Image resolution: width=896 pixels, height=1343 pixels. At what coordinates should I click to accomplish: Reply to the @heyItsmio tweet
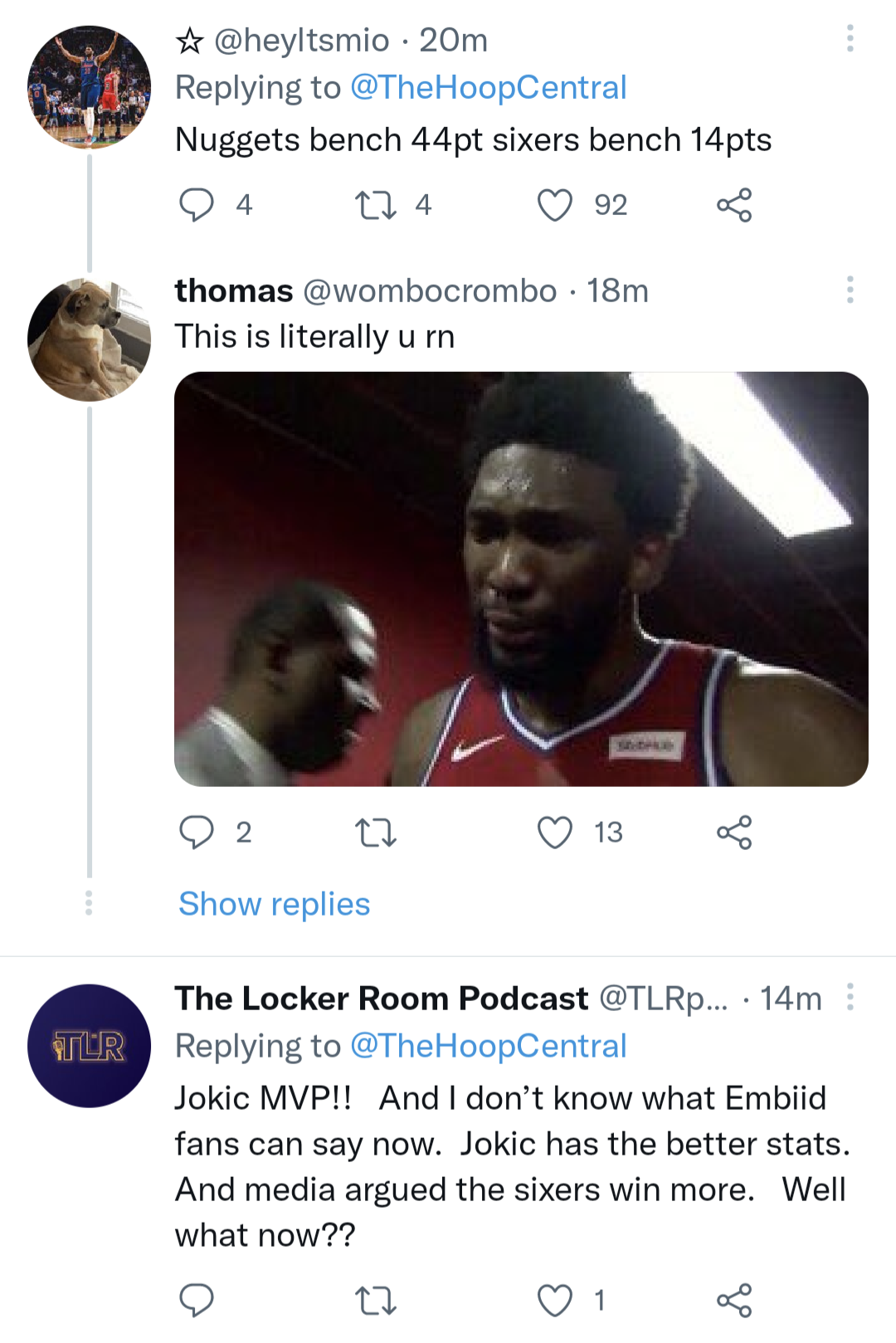(197, 205)
